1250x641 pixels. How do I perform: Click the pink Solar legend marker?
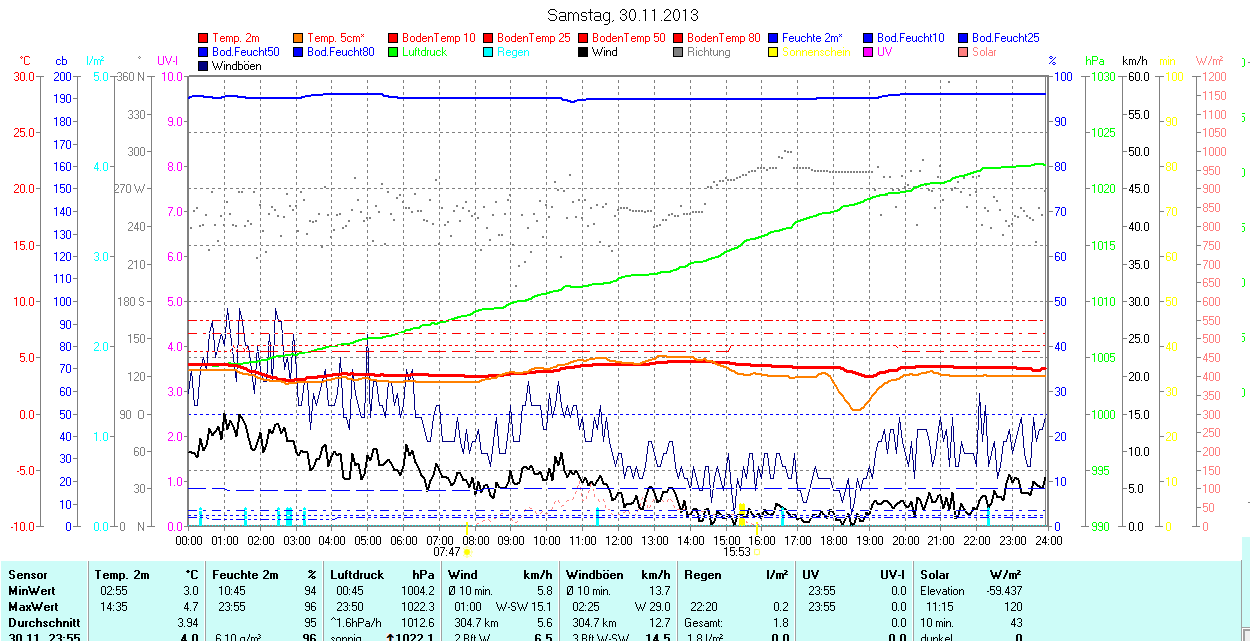coord(964,52)
